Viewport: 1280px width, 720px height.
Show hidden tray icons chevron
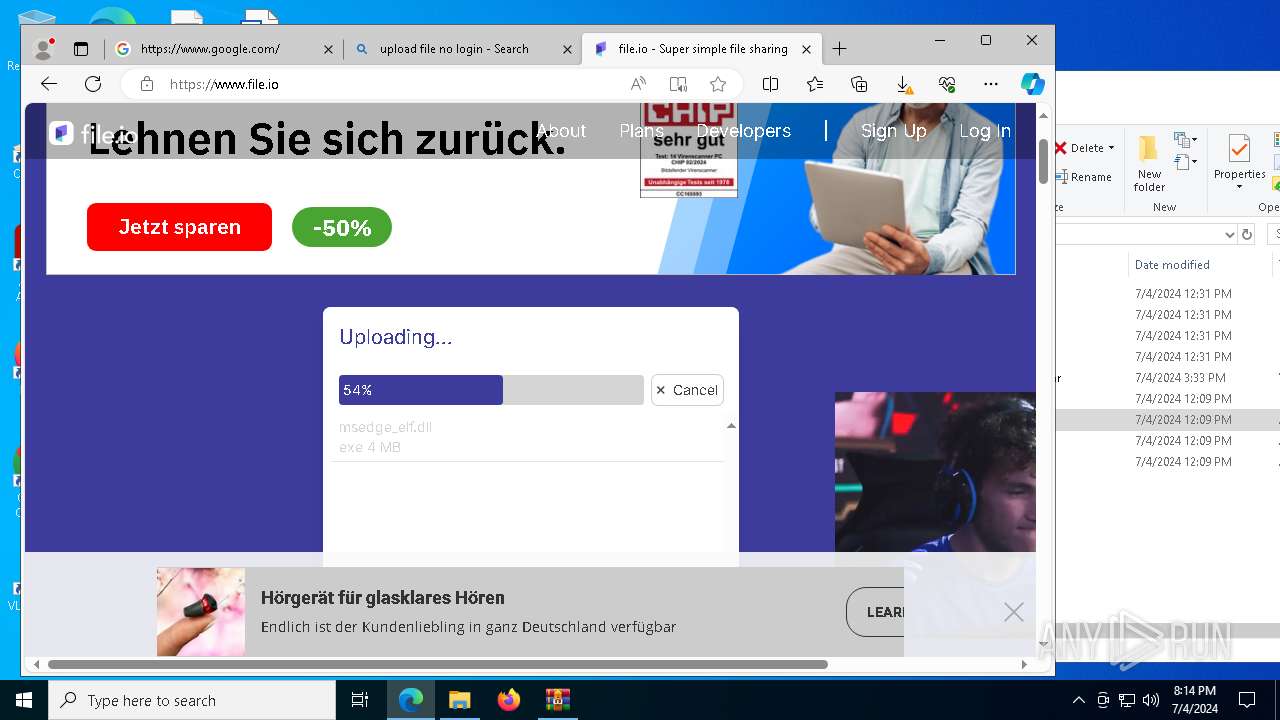click(1078, 700)
